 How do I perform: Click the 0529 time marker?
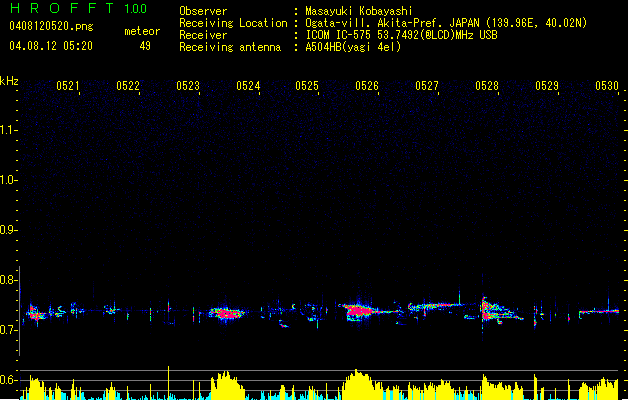pos(547,86)
